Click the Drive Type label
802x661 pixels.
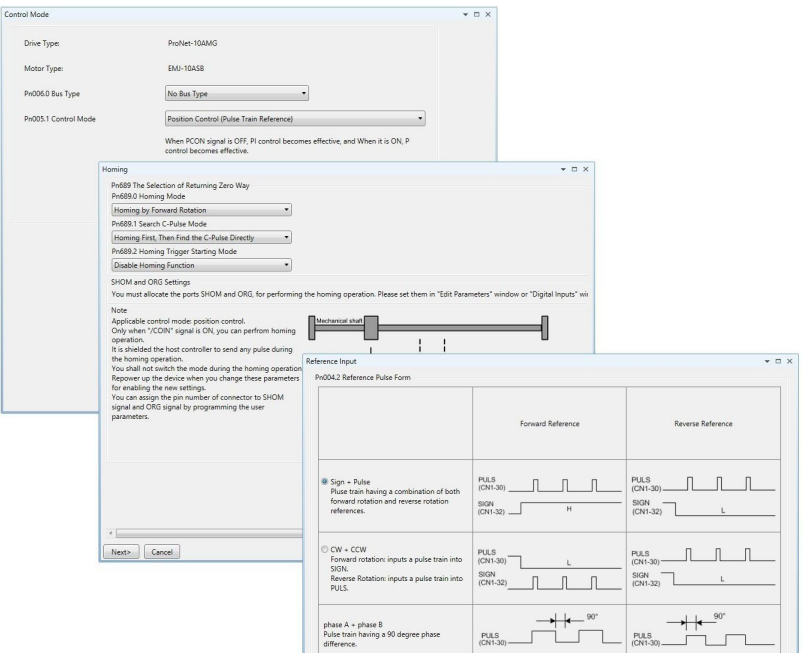click(x=42, y=43)
